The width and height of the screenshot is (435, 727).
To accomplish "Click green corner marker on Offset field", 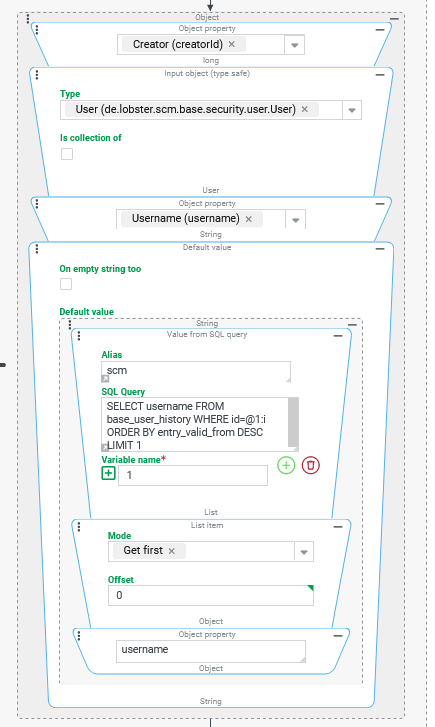I will [x=311, y=588].
